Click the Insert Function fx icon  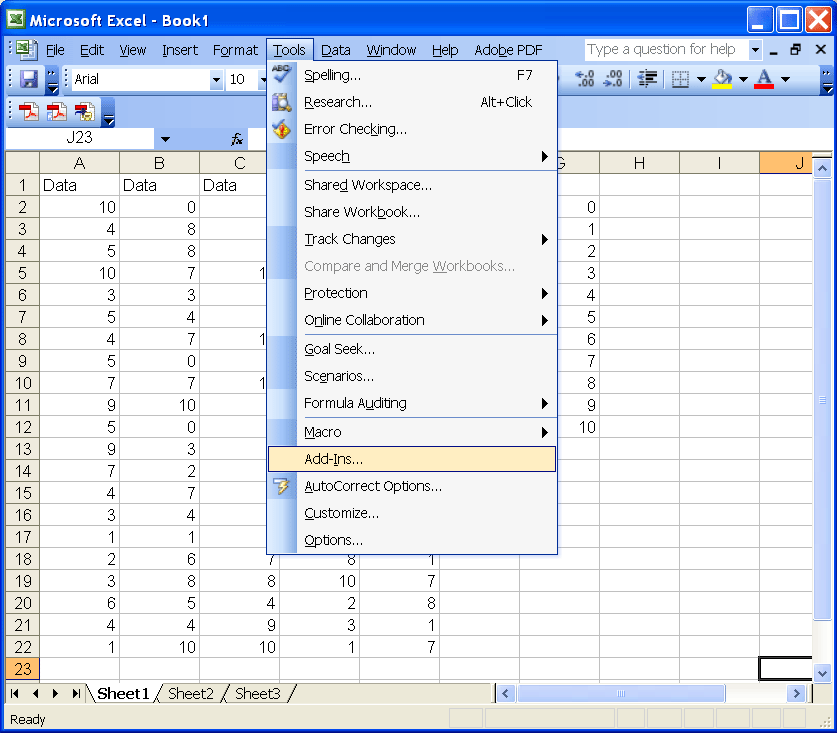[x=236, y=139]
